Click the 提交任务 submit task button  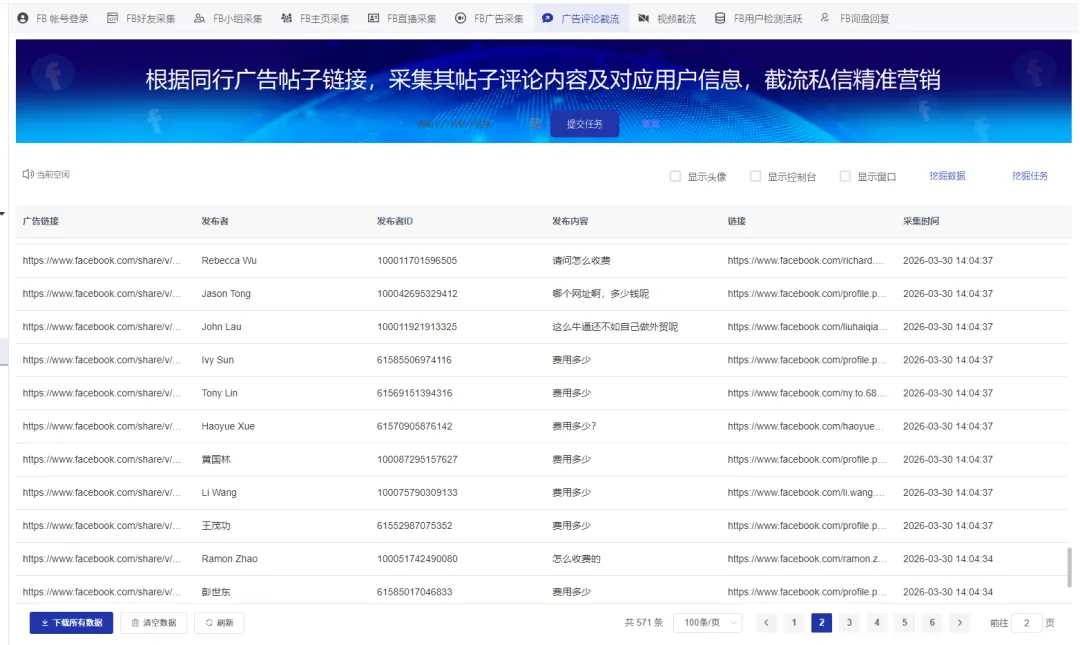click(x=585, y=125)
